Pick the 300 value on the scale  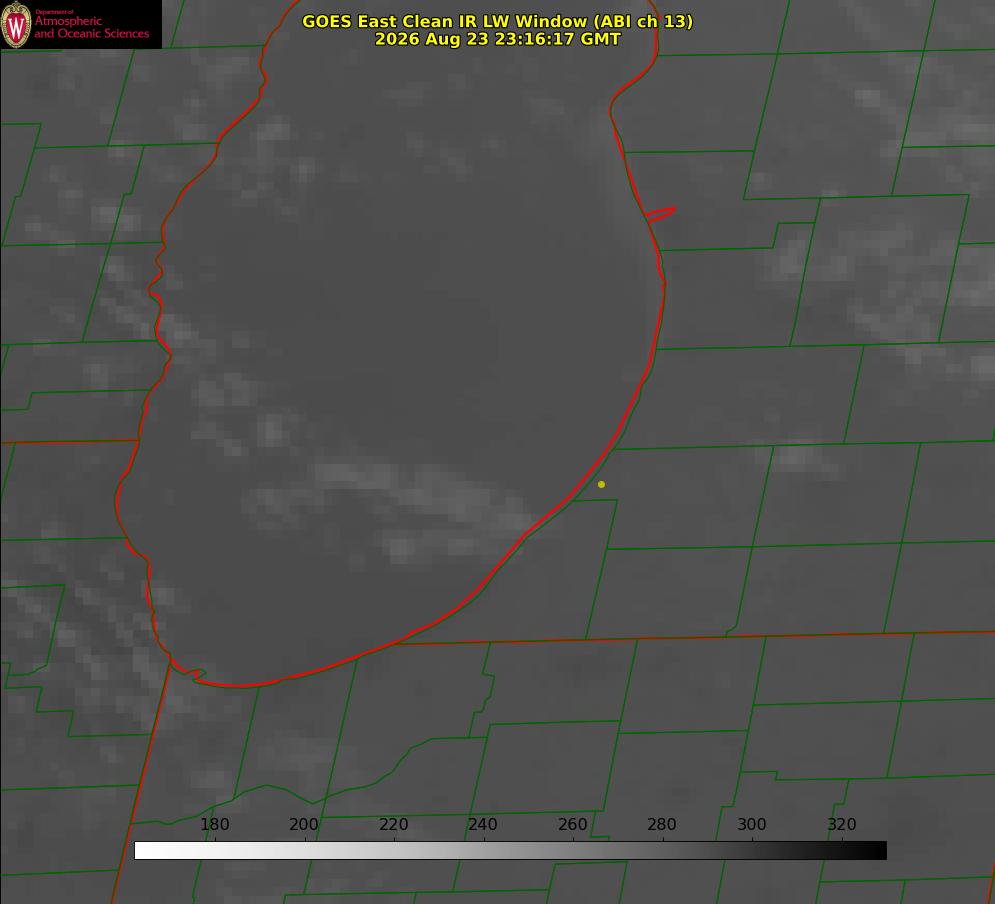click(752, 824)
